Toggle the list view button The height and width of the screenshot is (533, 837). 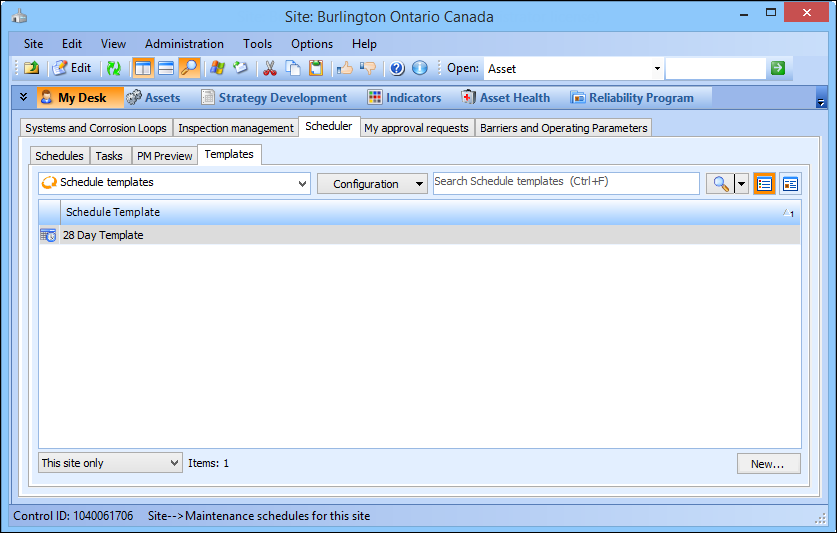764,184
